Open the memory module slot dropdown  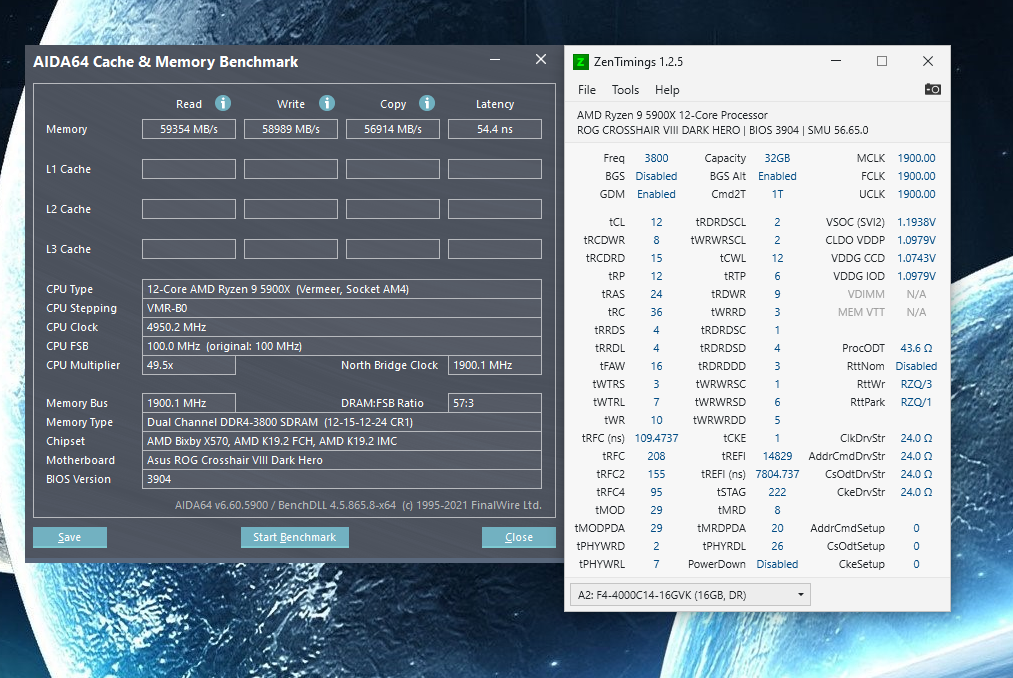pos(690,595)
